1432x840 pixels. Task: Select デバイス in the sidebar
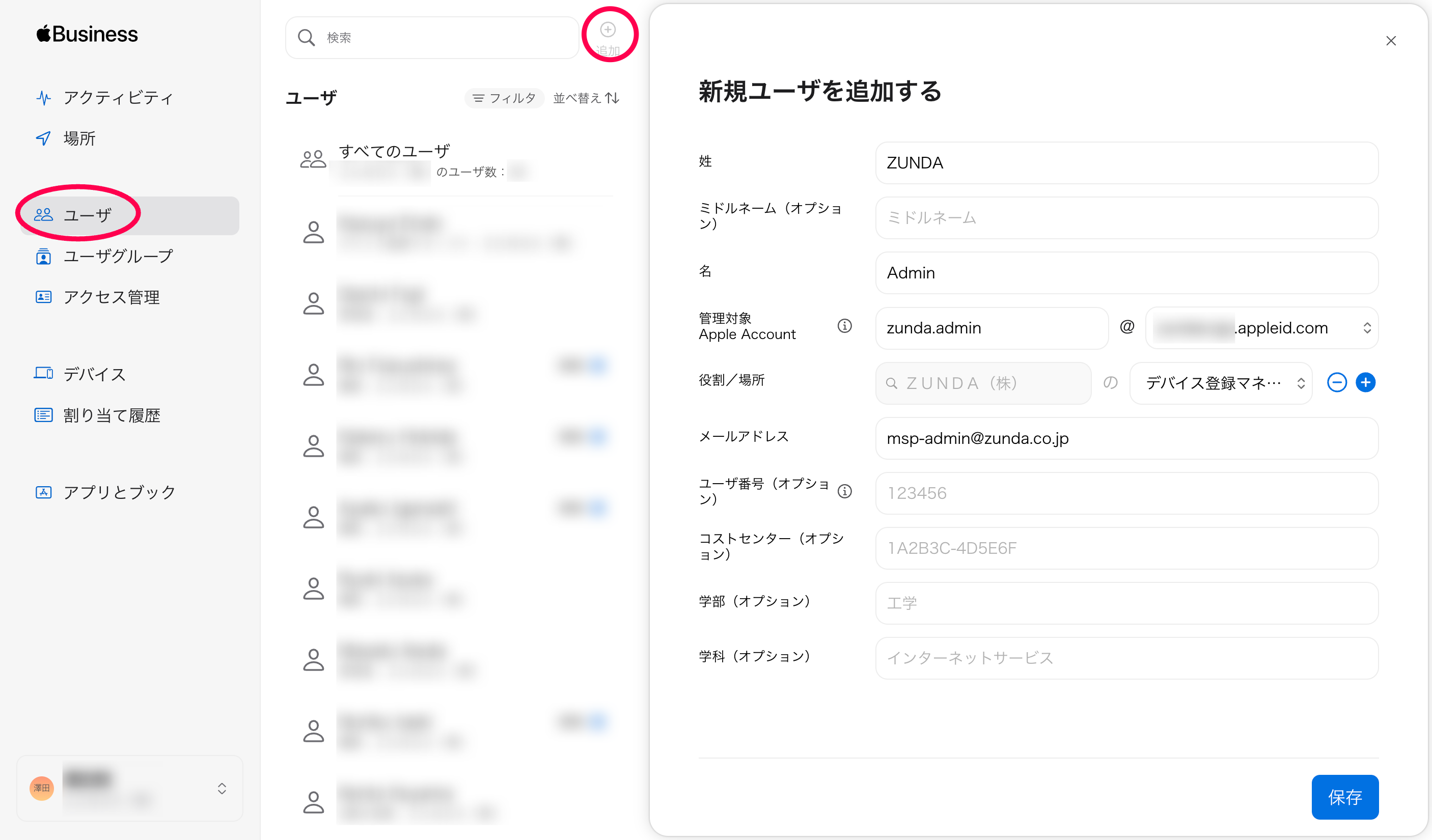tap(94, 374)
